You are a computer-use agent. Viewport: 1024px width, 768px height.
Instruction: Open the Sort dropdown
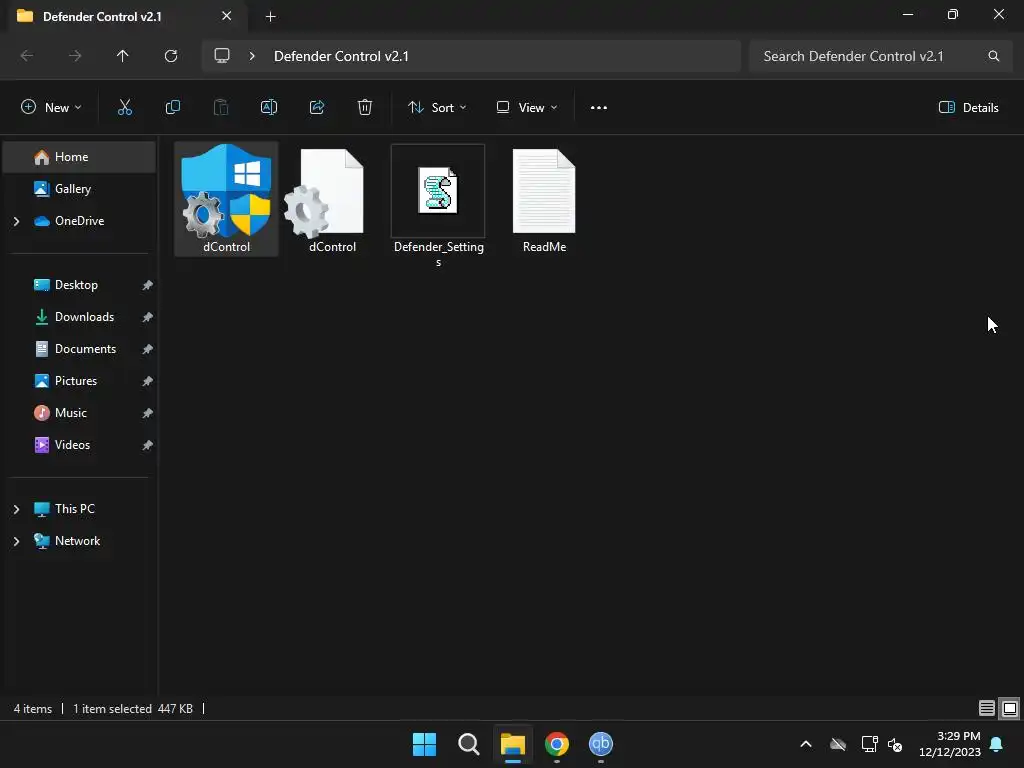pyautogui.click(x=436, y=108)
